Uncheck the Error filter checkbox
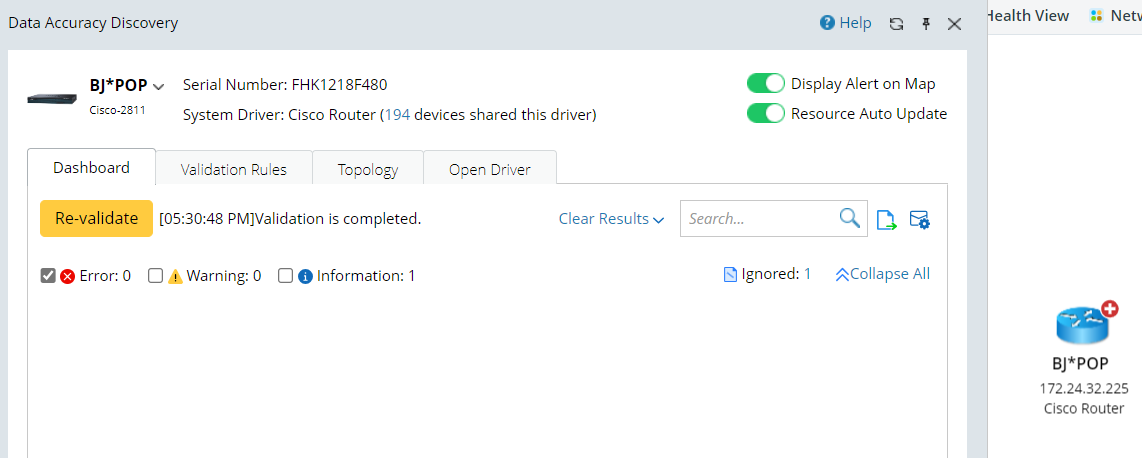1142x458 pixels. click(x=48, y=276)
